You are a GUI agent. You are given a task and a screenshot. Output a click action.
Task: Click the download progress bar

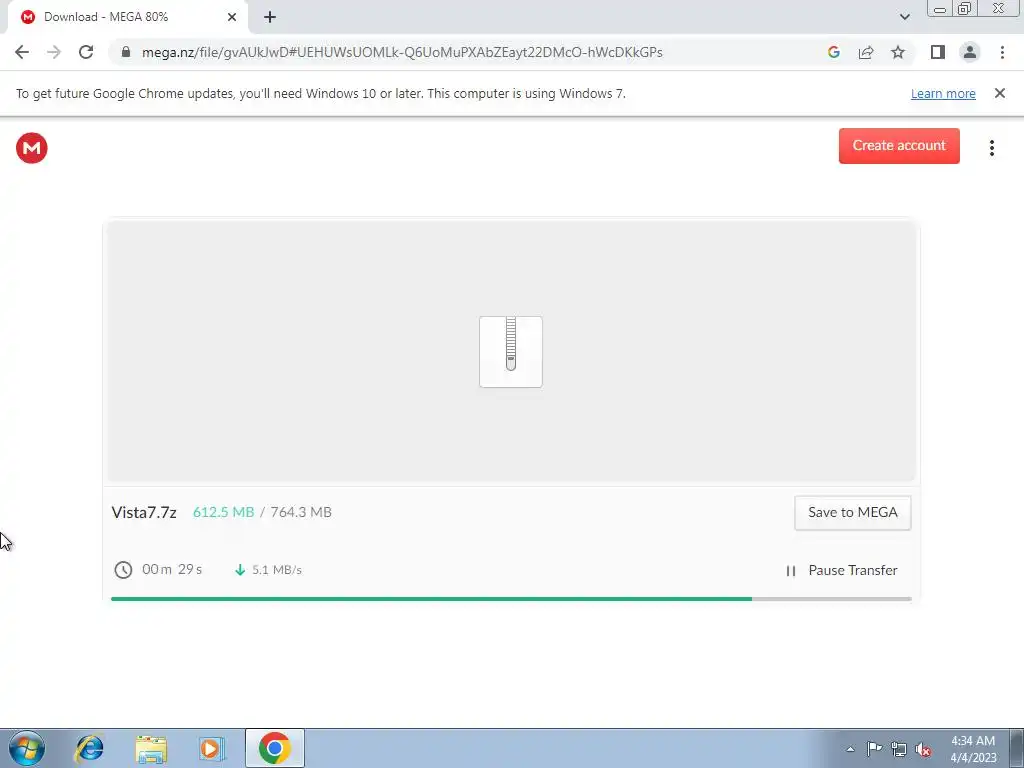(x=511, y=599)
